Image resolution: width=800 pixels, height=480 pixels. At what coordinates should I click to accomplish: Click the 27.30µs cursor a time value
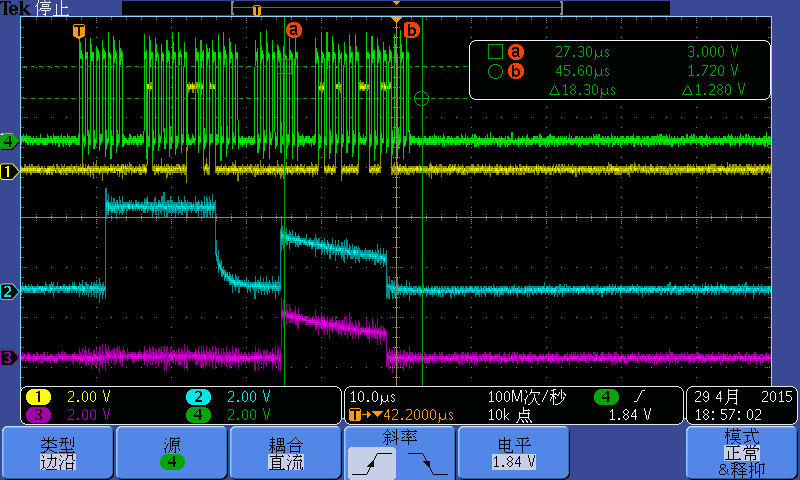[x=582, y=52]
